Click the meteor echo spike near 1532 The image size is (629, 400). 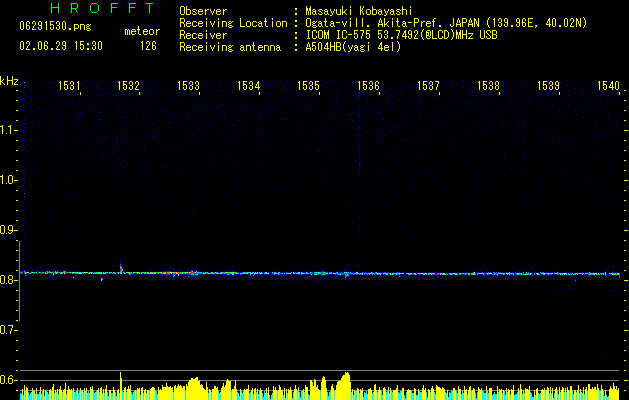click(121, 266)
